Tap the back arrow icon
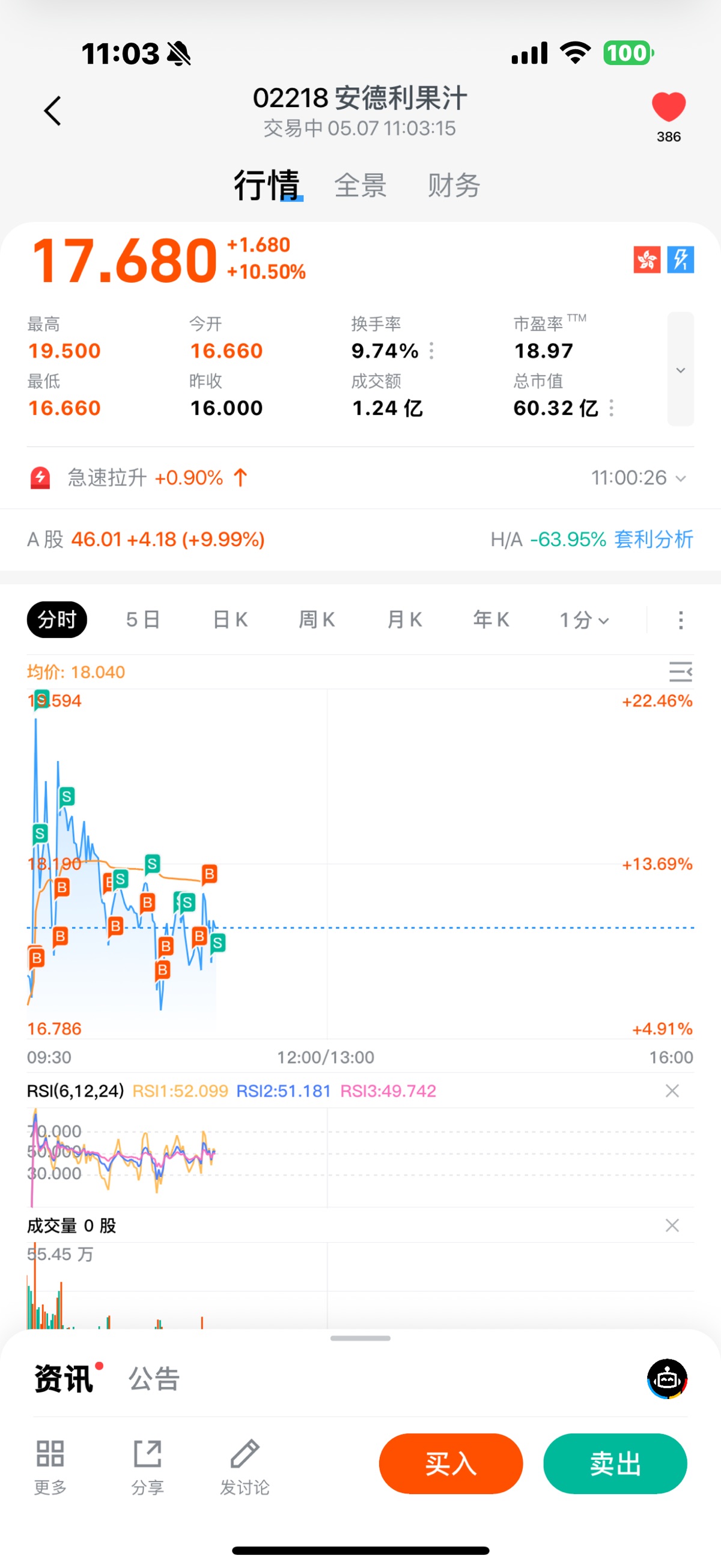The height and width of the screenshot is (1568, 721). click(53, 111)
